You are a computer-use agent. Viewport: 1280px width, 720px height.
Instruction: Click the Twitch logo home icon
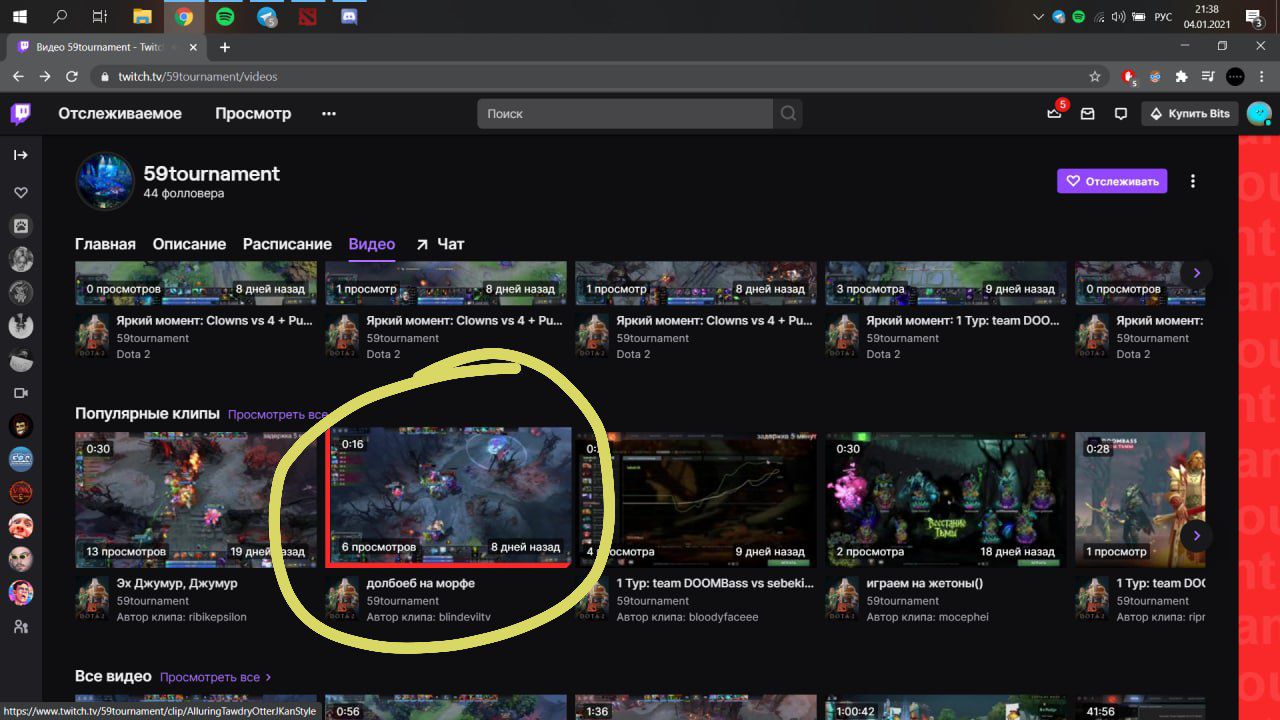tap(20, 113)
